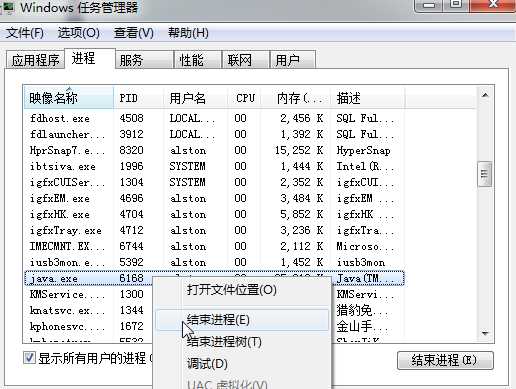This screenshot has height=389, width=516.
Task: Click memory value 5,852 K
Action: point(301,214)
